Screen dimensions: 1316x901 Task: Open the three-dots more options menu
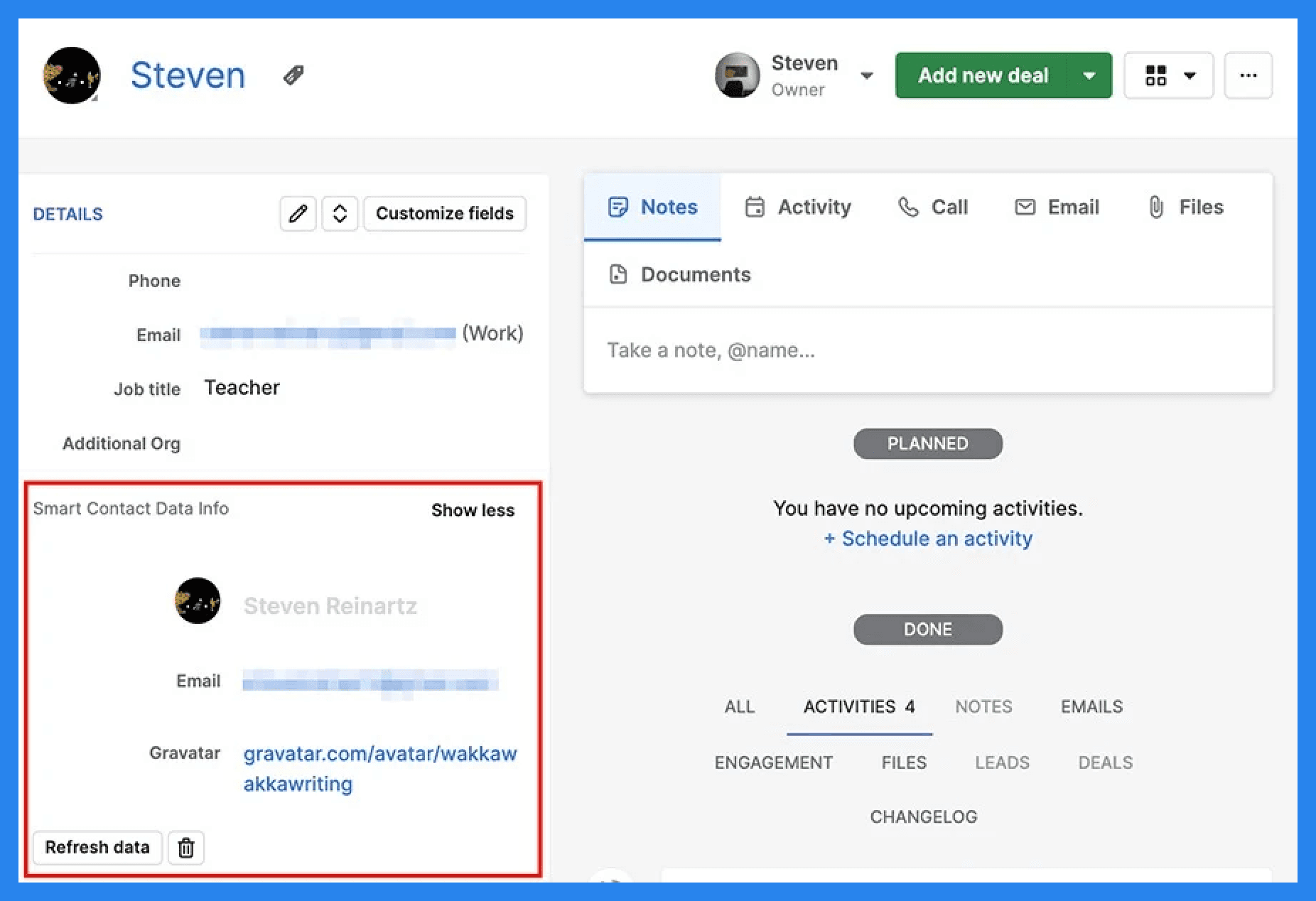(1248, 75)
